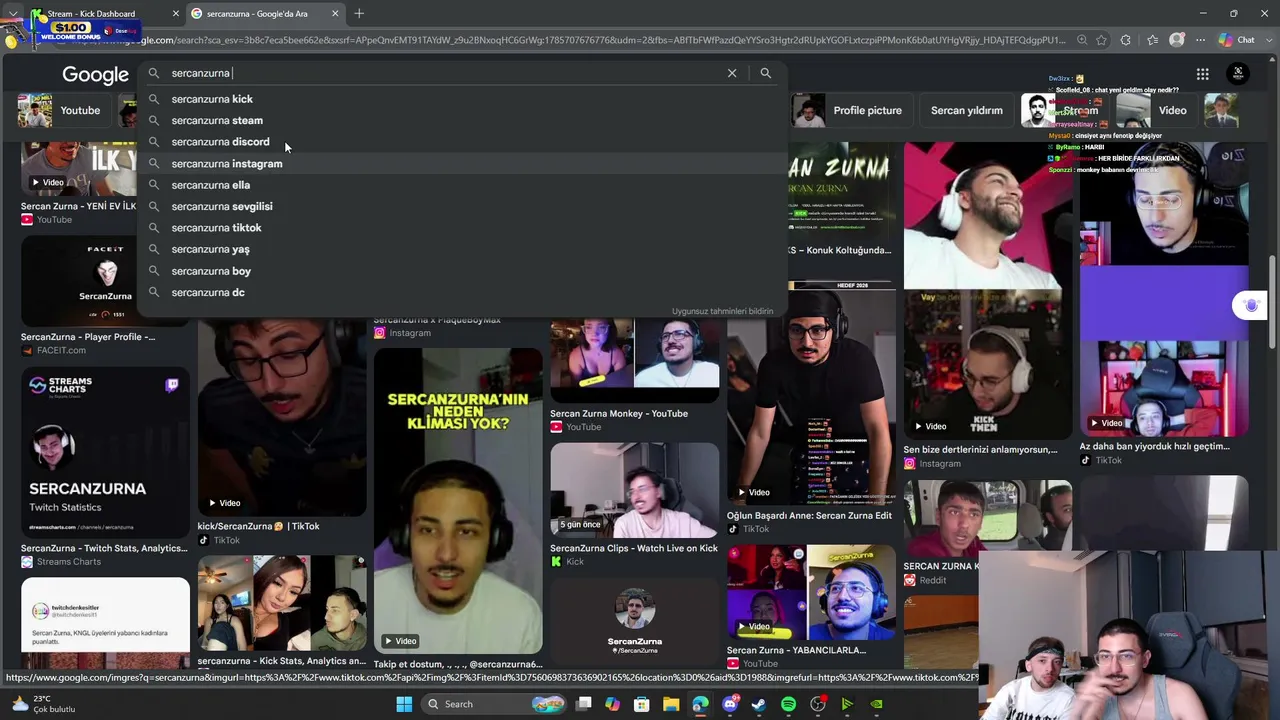
Task: Open the browser zoom indicator icon
Action: click(x=1082, y=40)
